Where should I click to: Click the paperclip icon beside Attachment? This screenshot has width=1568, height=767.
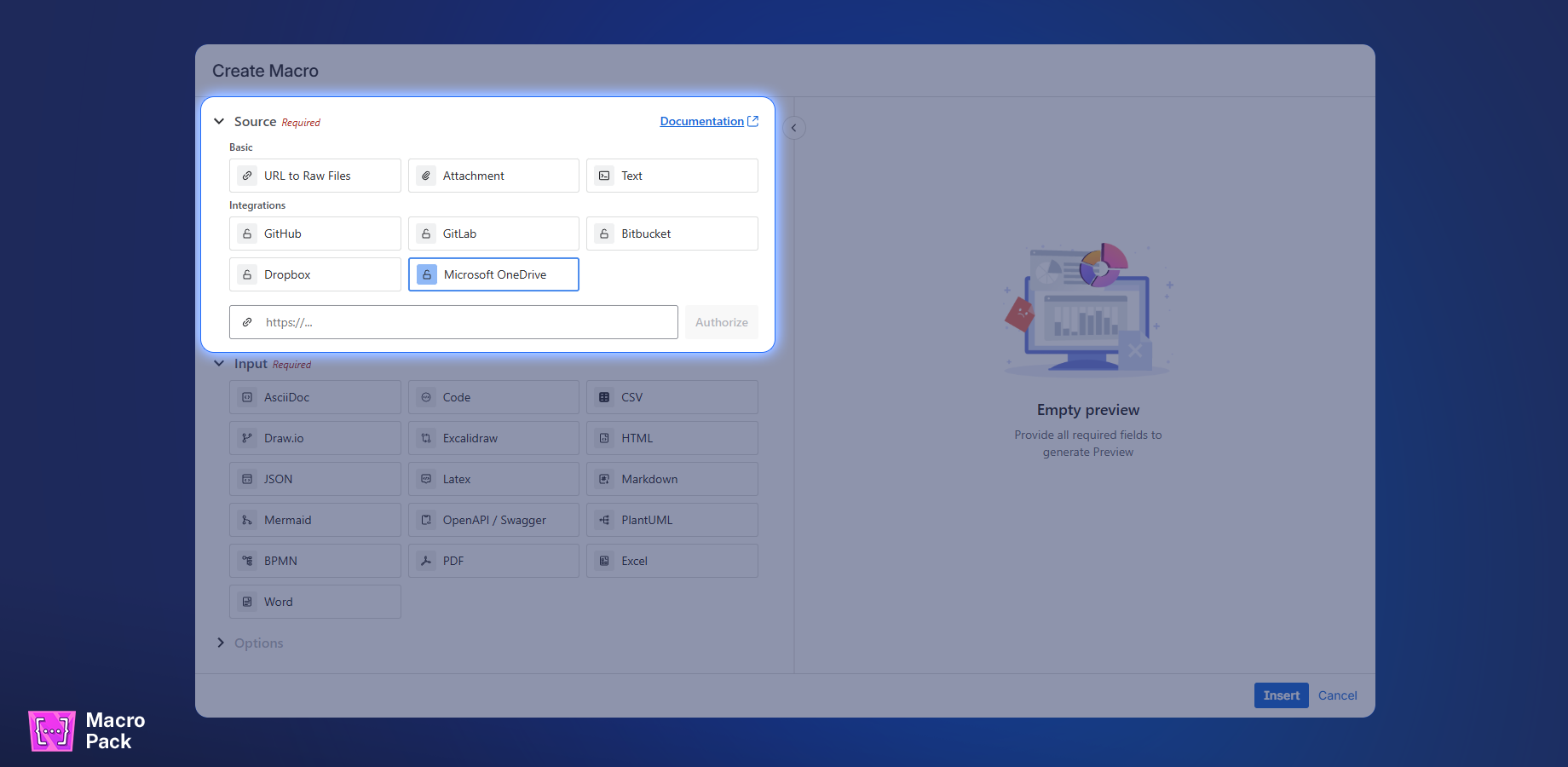click(x=426, y=176)
